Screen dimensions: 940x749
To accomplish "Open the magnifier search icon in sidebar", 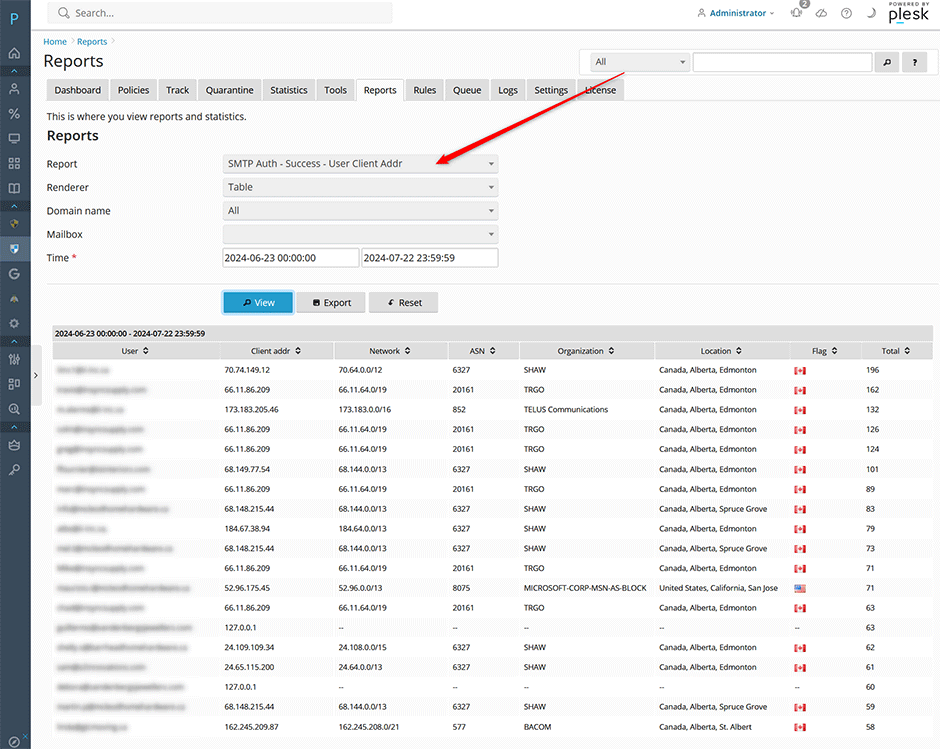I will click(14, 409).
